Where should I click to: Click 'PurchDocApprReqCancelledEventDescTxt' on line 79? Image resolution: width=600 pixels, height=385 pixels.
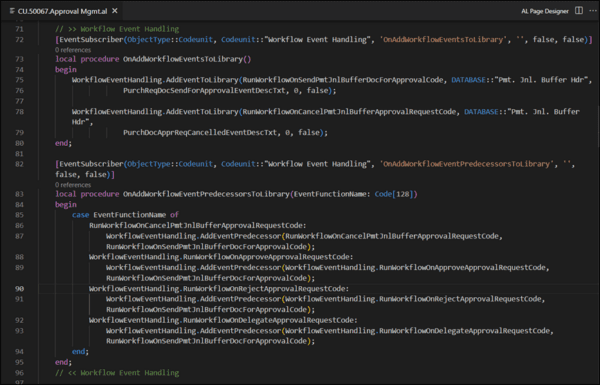(200, 132)
